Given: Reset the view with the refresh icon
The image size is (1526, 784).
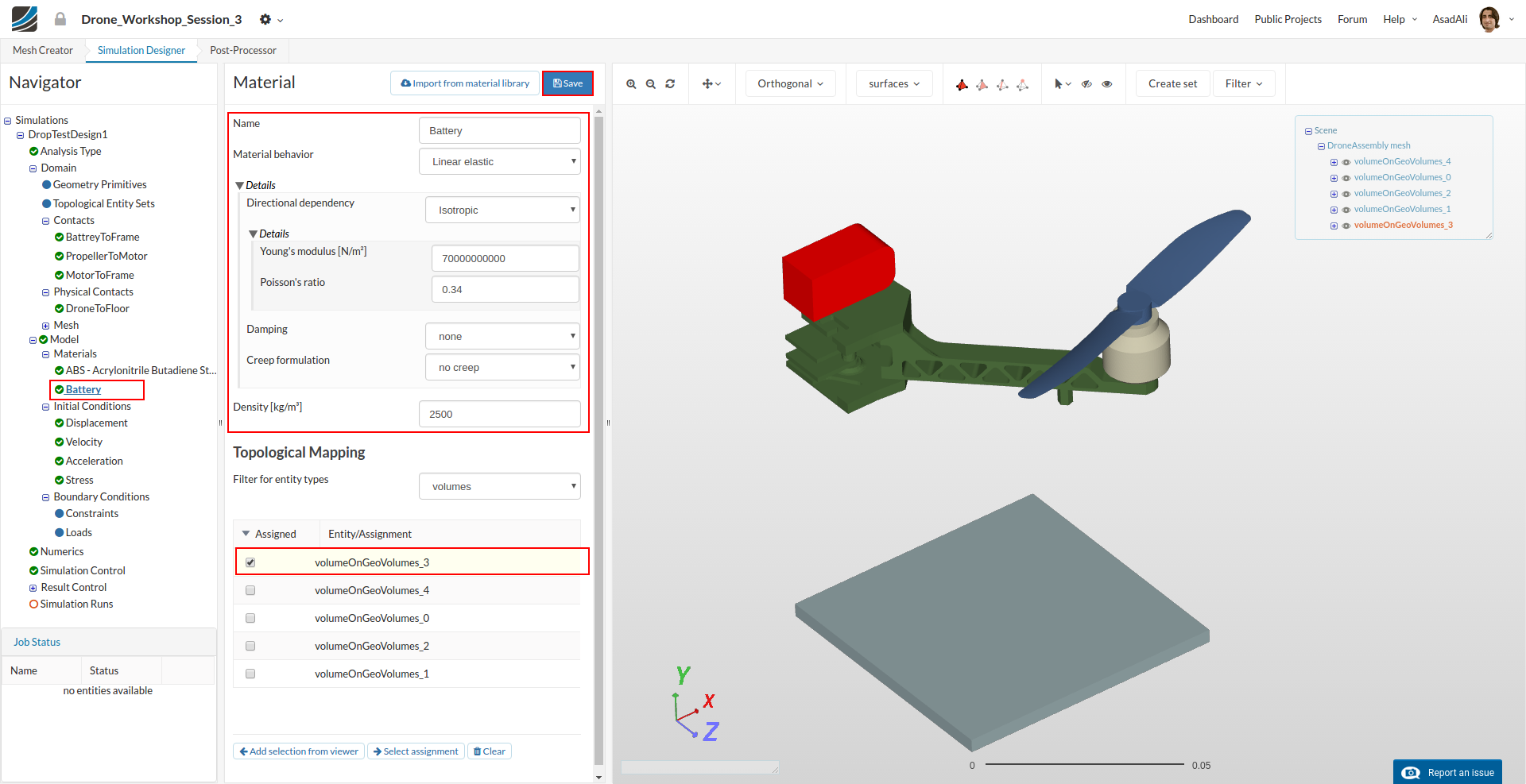Looking at the screenshot, I should pyautogui.click(x=670, y=83).
